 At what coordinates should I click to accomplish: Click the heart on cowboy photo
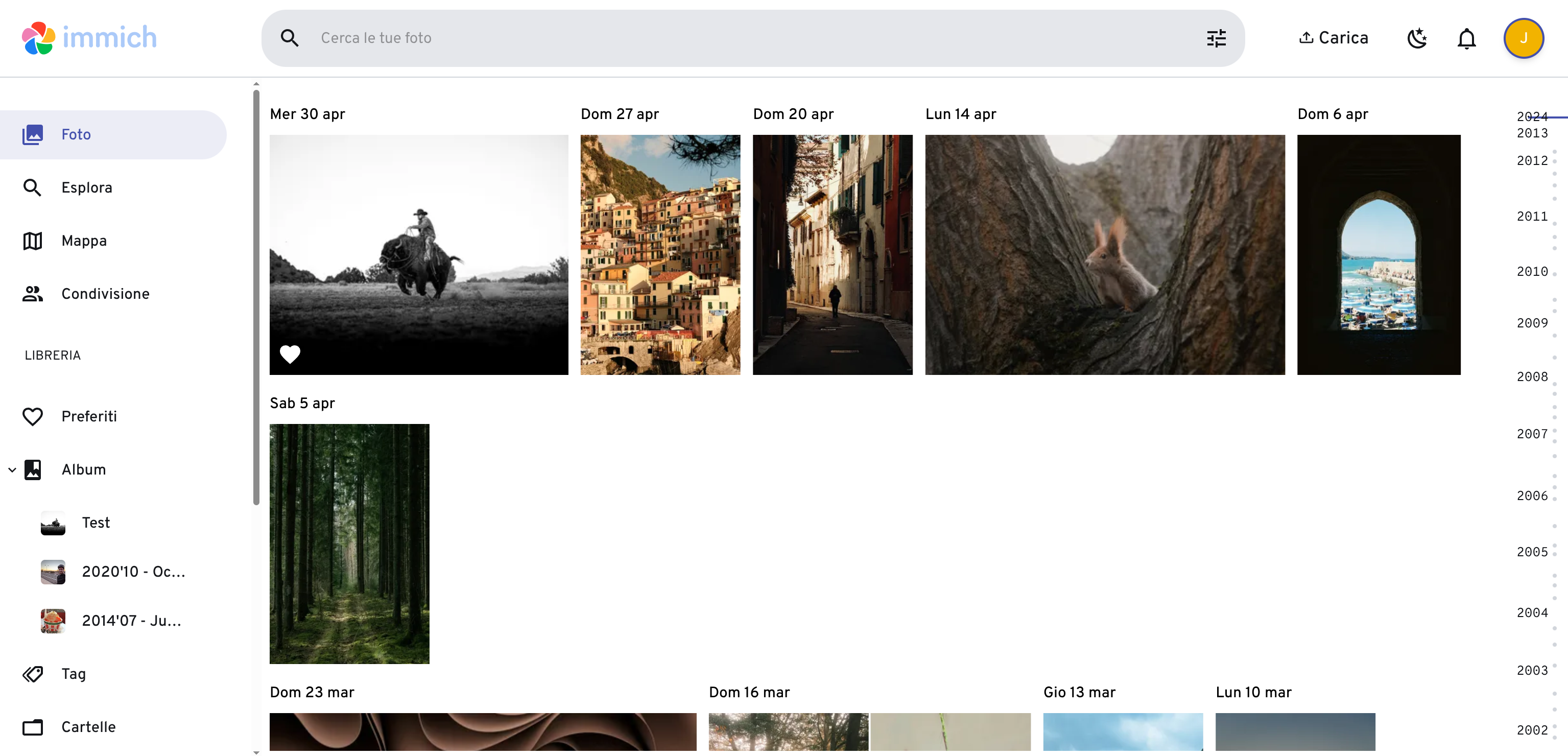290,353
